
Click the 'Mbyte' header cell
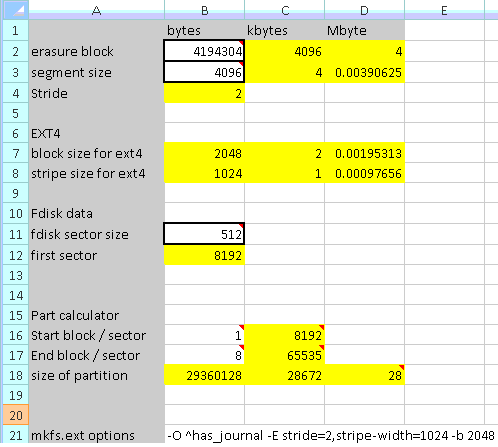pyautogui.click(x=364, y=30)
